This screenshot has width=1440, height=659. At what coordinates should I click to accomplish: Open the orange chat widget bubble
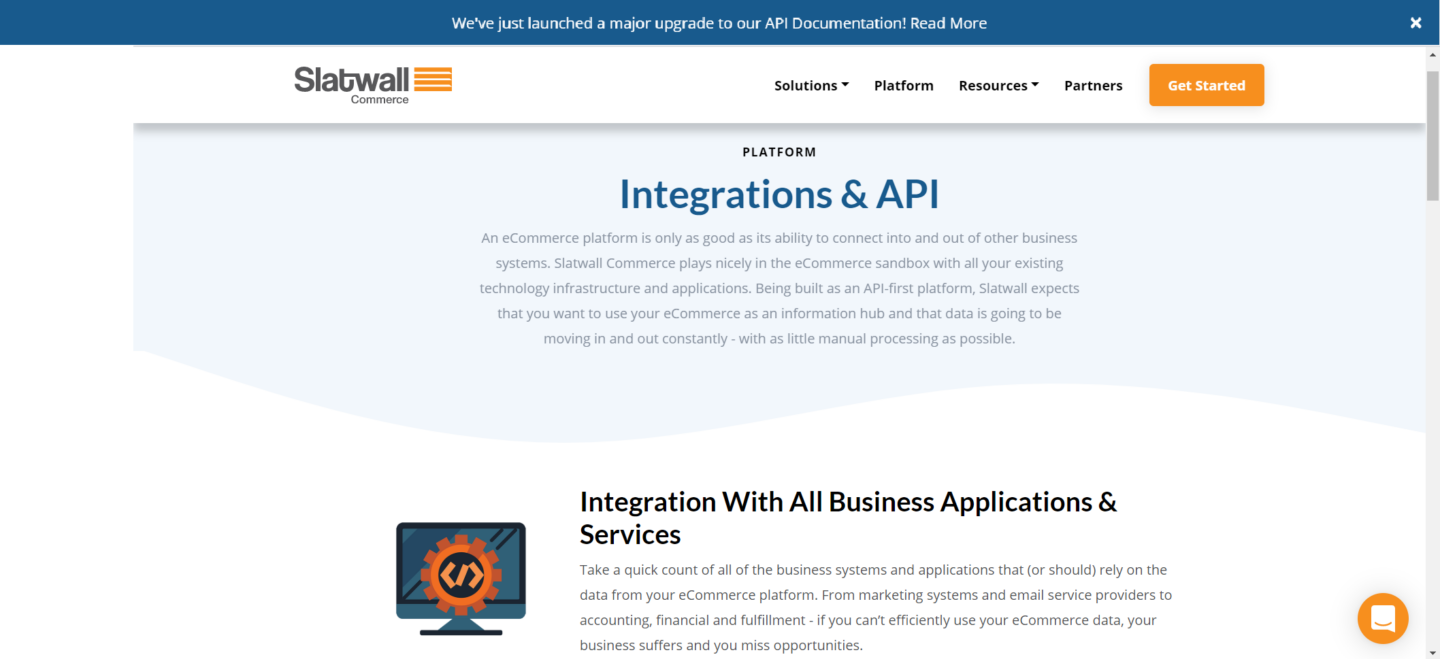[1382, 618]
